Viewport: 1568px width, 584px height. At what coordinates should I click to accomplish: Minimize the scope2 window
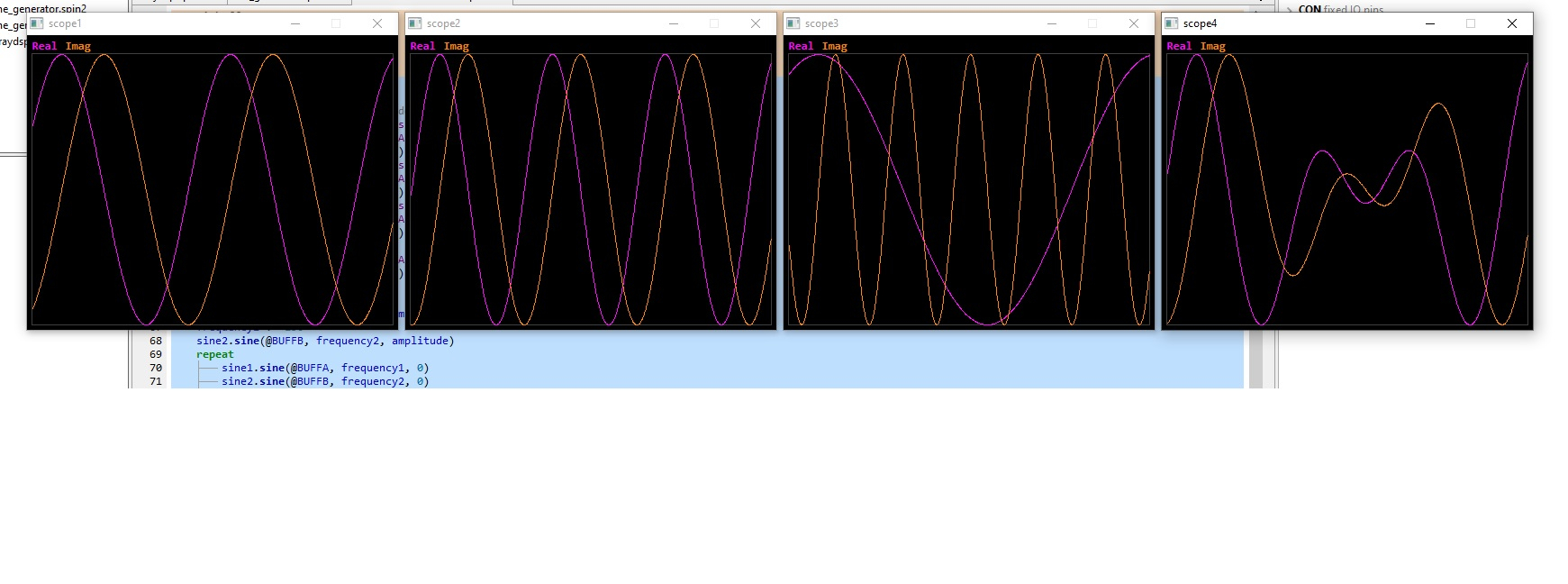[673, 23]
